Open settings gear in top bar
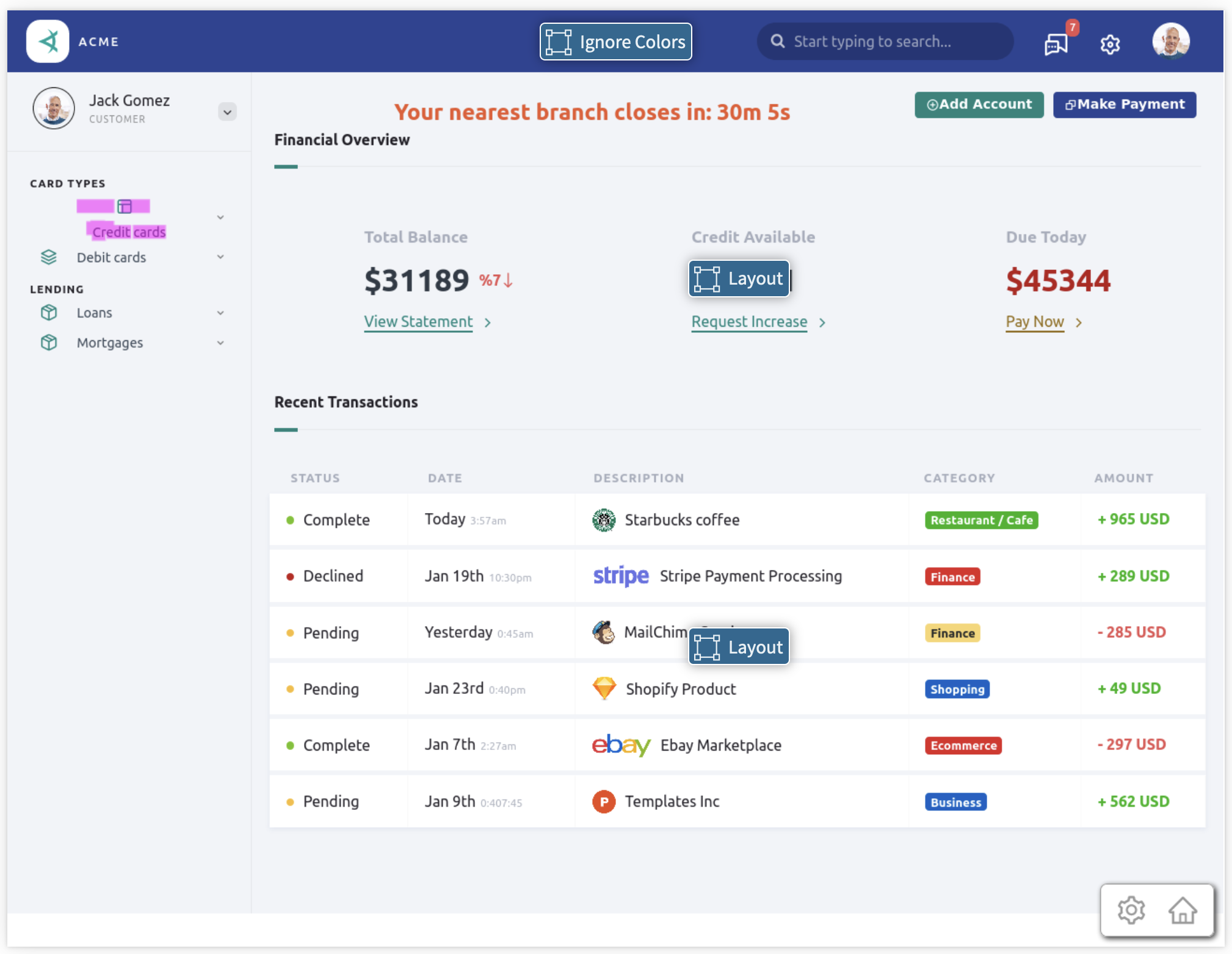Screen dimensions: 1232x954 tap(1110, 44)
